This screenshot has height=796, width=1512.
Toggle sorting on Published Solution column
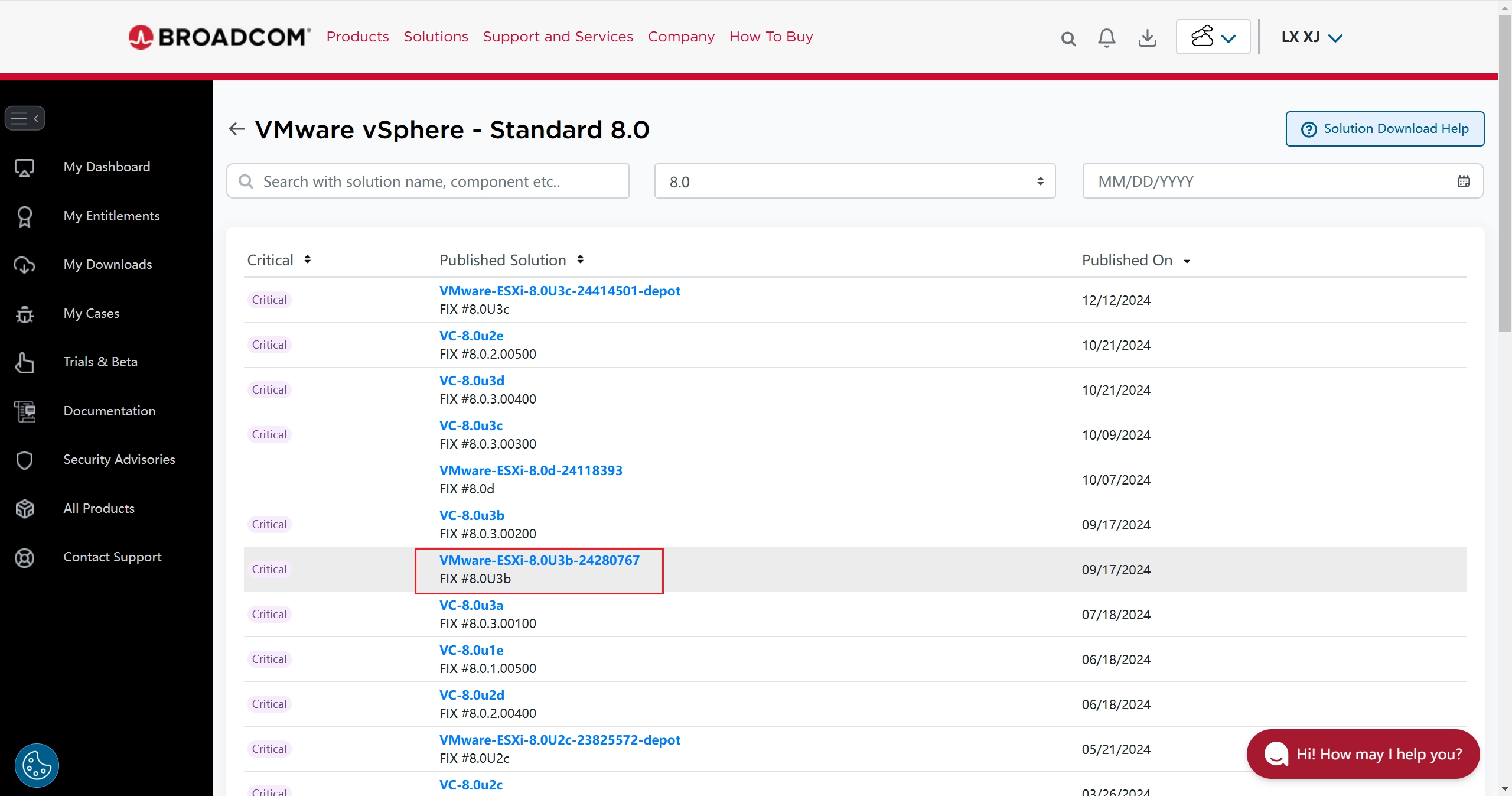coord(580,260)
